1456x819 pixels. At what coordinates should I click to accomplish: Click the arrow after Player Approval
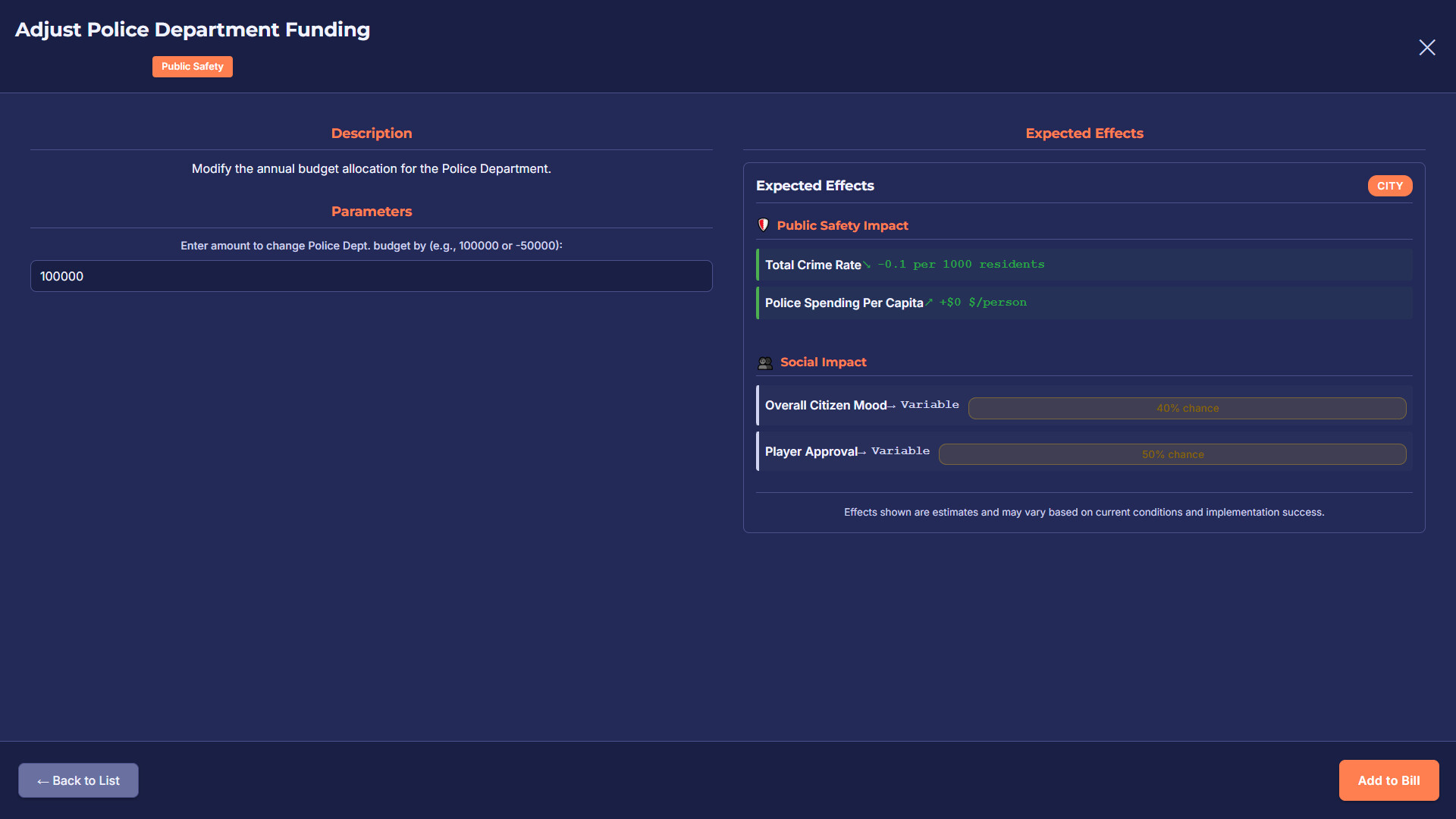pos(864,452)
